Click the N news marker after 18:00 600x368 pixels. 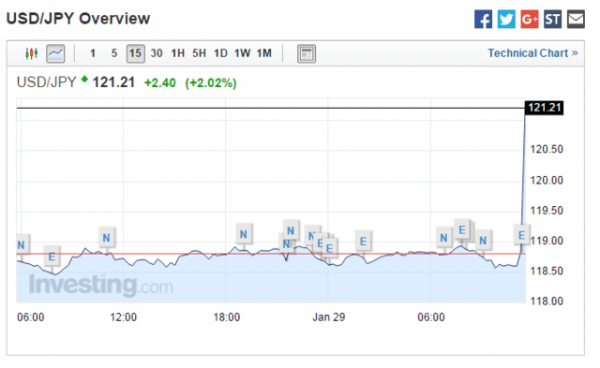click(243, 234)
